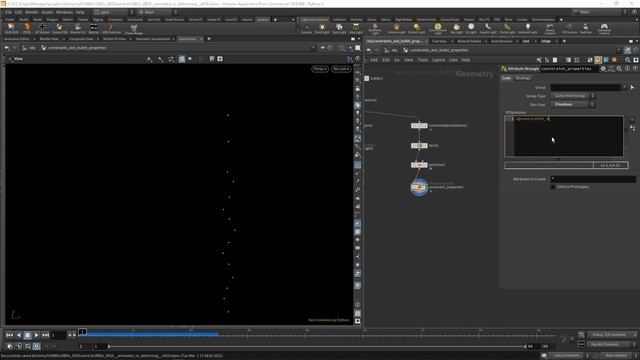Click the timeline frame scrubber bar

pos(318,334)
